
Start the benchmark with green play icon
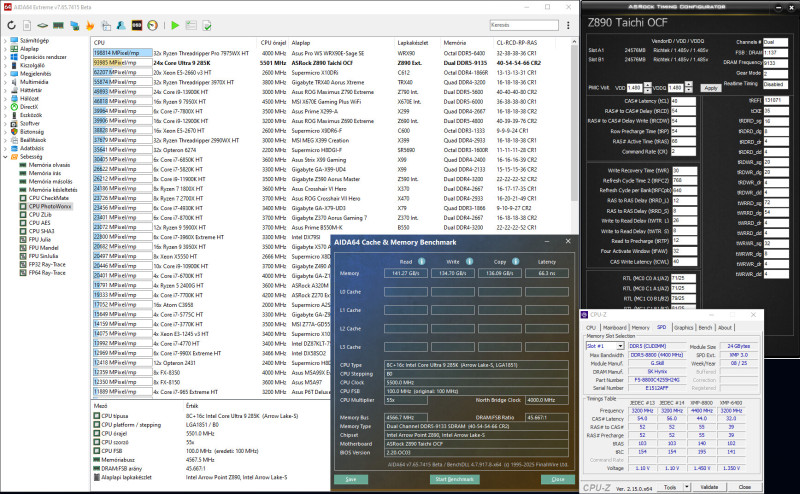(175, 25)
